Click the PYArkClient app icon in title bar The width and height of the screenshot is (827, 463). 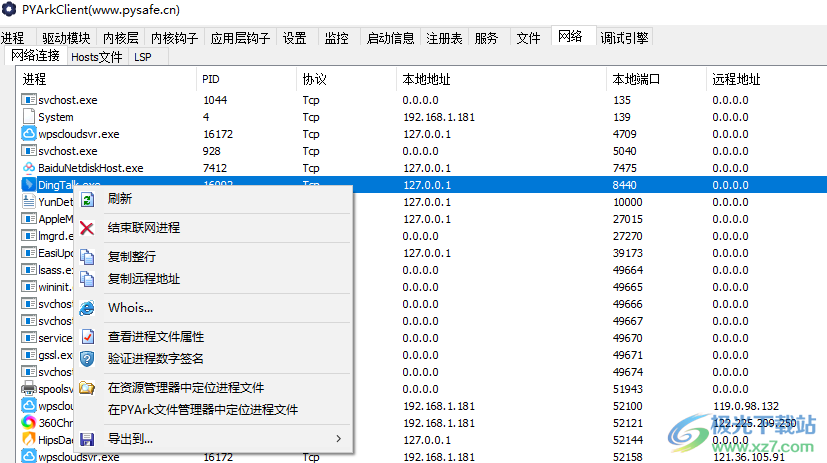click(9, 9)
